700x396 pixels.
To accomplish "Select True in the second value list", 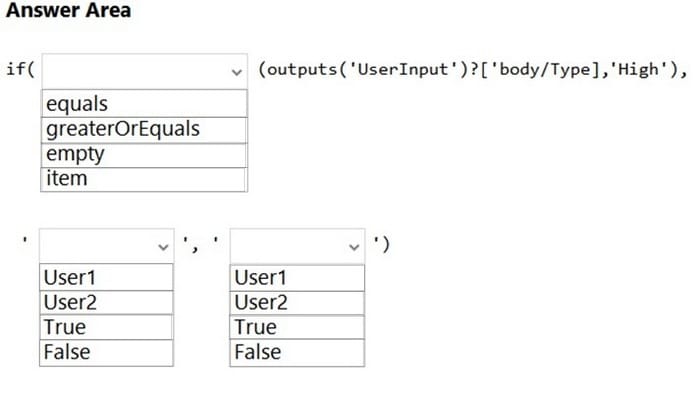I will (297, 327).
